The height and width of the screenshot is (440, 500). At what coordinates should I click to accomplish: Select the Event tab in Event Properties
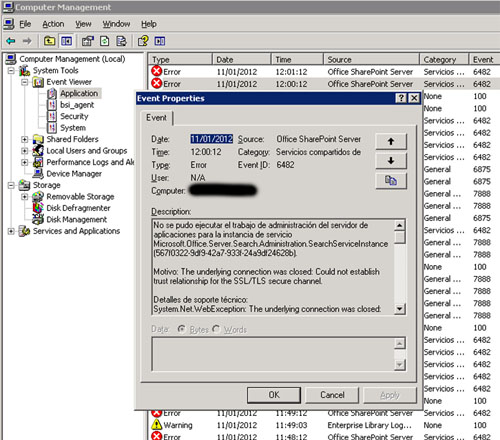coord(156,118)
